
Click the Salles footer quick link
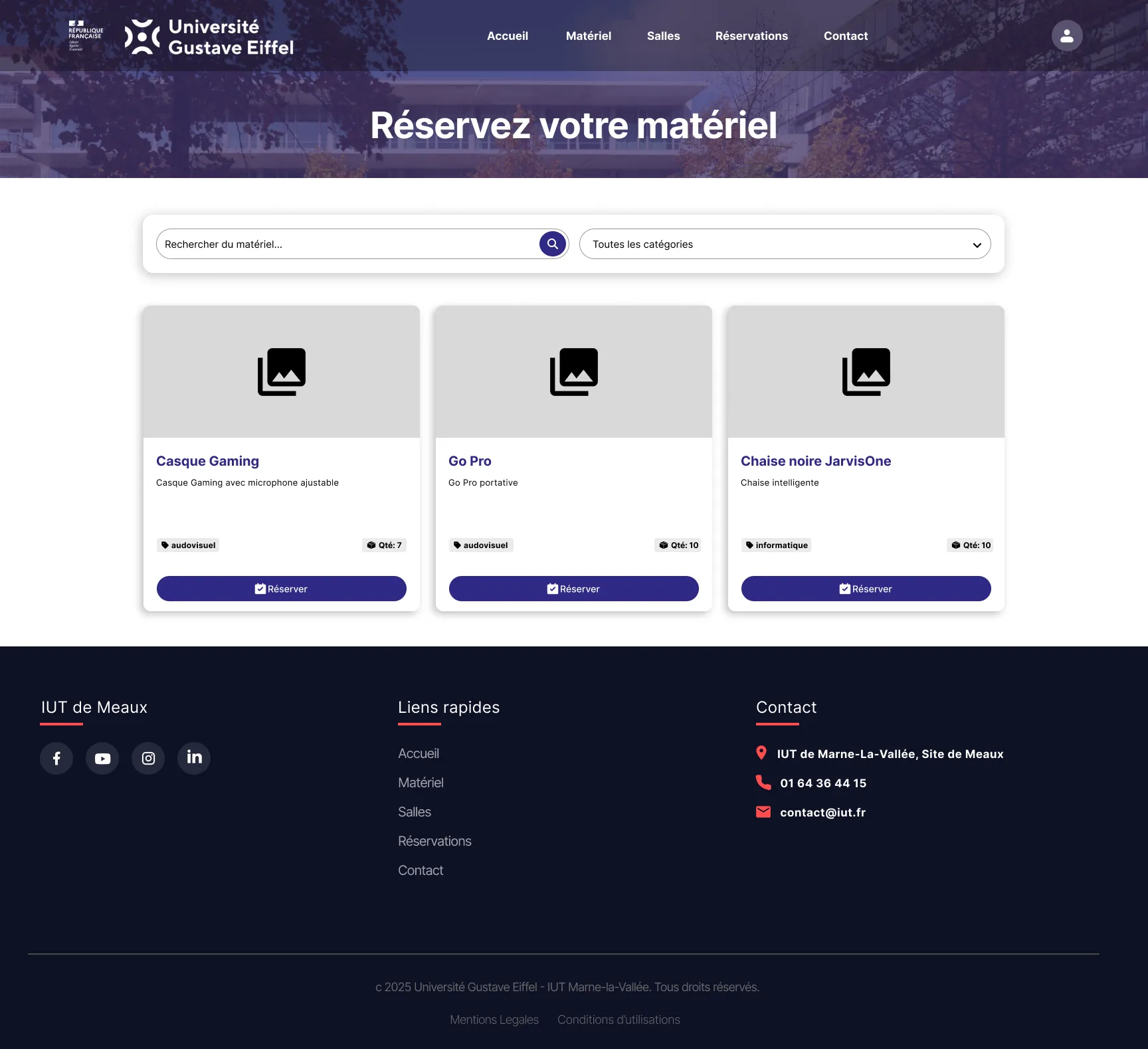point(415,812)
